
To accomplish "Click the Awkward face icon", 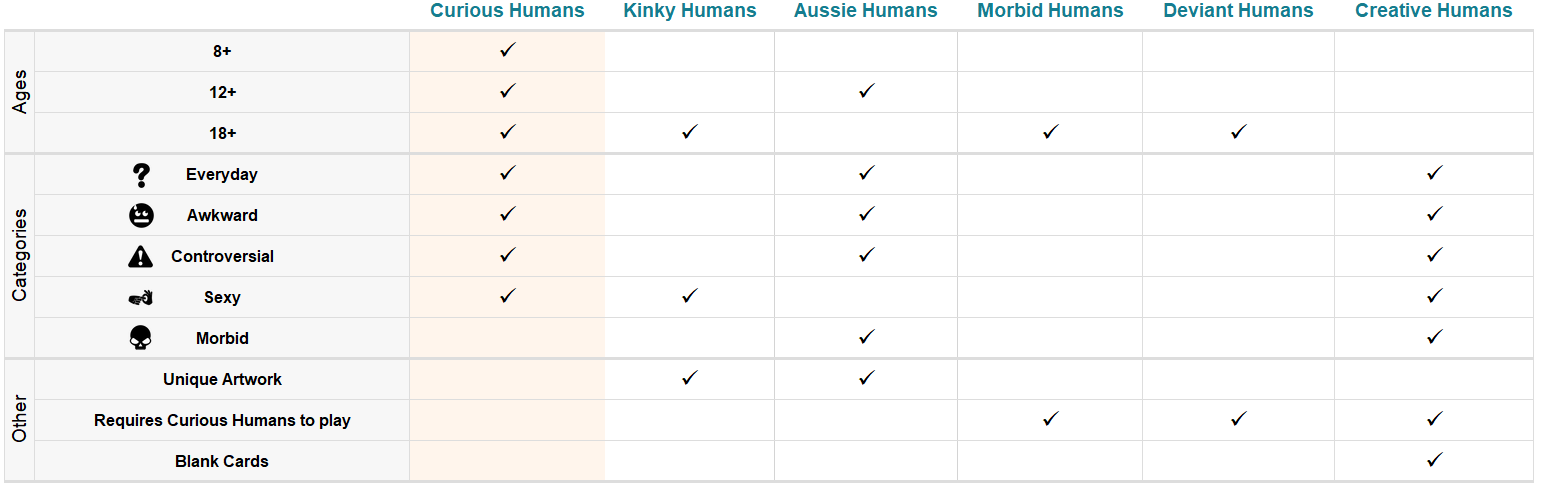I will (x=141, y=216).
